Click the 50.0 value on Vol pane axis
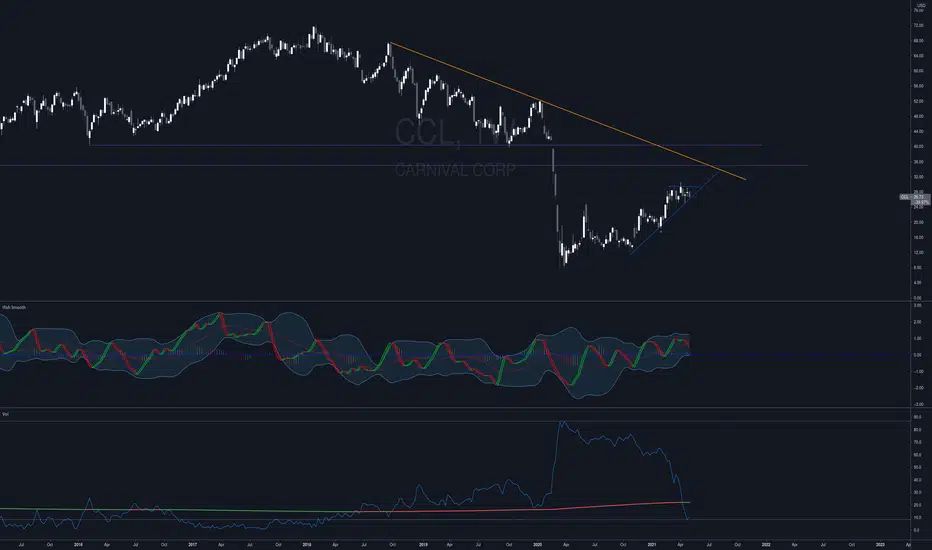The width and height of the screenshot is (932, 550). click(918, 467)
